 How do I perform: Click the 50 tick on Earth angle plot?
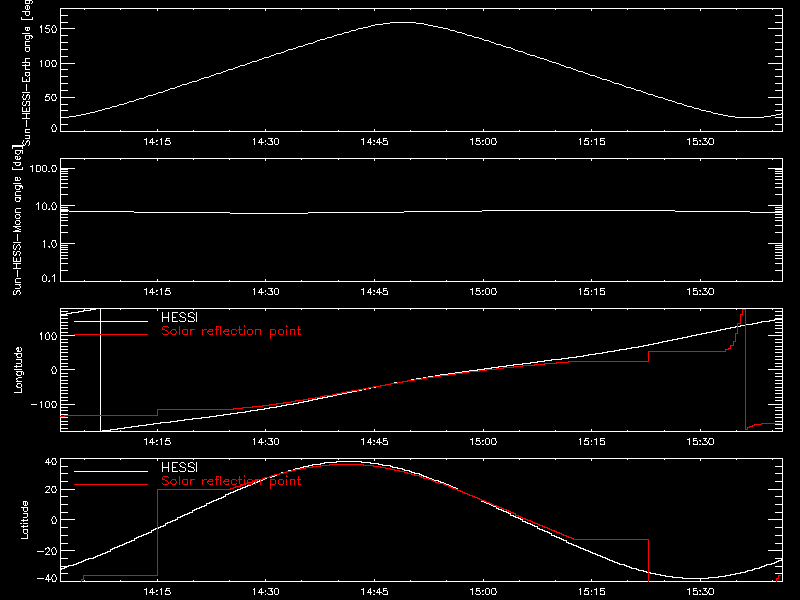(x=51, y=97)
